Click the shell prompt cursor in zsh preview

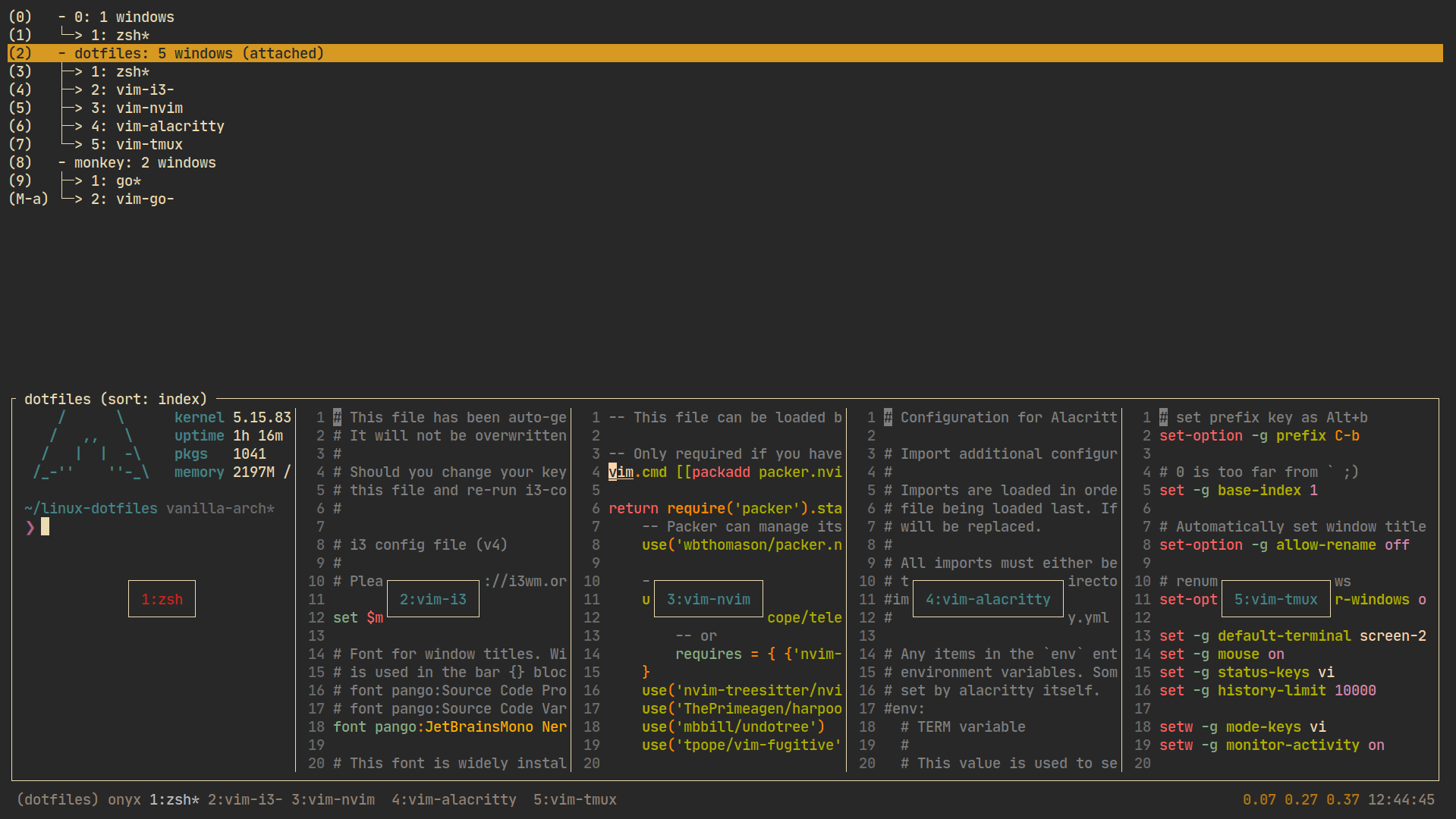[x=45, y=526]
